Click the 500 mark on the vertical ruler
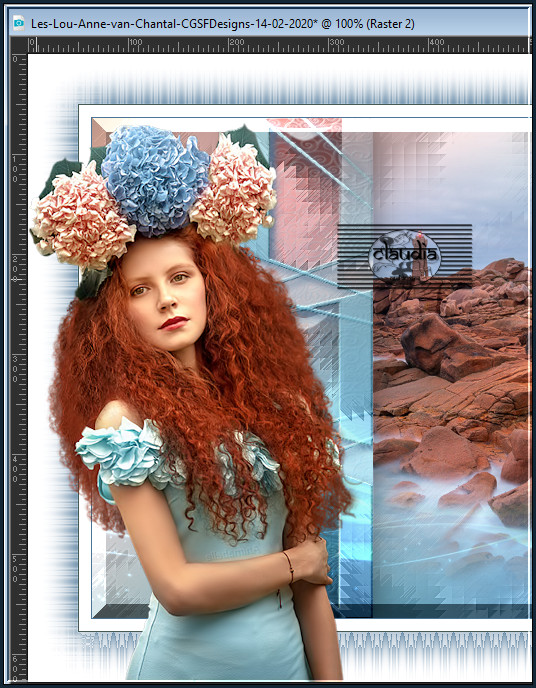Screen dimensions: 536x688 click(15, 569)
